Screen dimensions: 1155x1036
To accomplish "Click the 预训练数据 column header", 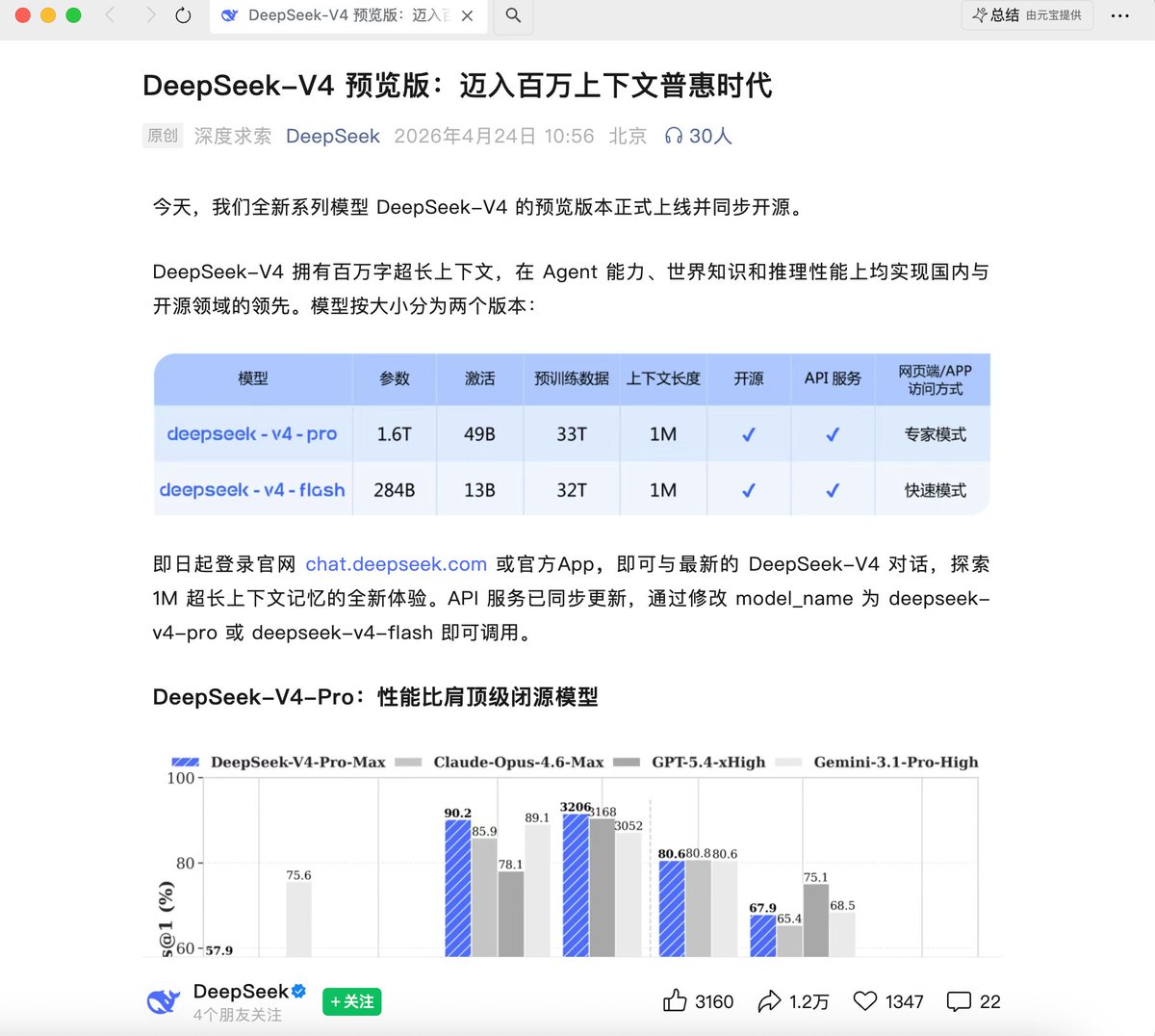I will (x=572, y=378).
